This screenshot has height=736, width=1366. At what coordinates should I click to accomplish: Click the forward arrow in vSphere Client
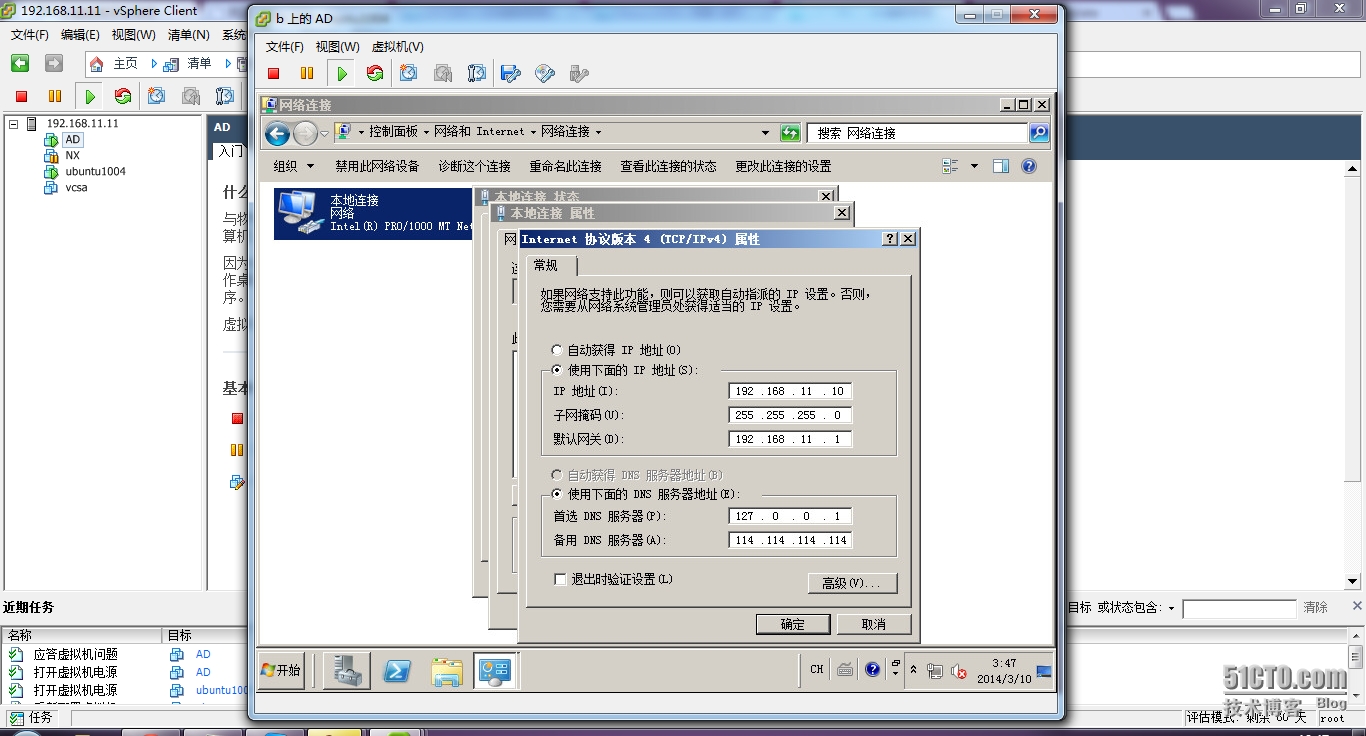pyautogui.click(x=54, y=63)
